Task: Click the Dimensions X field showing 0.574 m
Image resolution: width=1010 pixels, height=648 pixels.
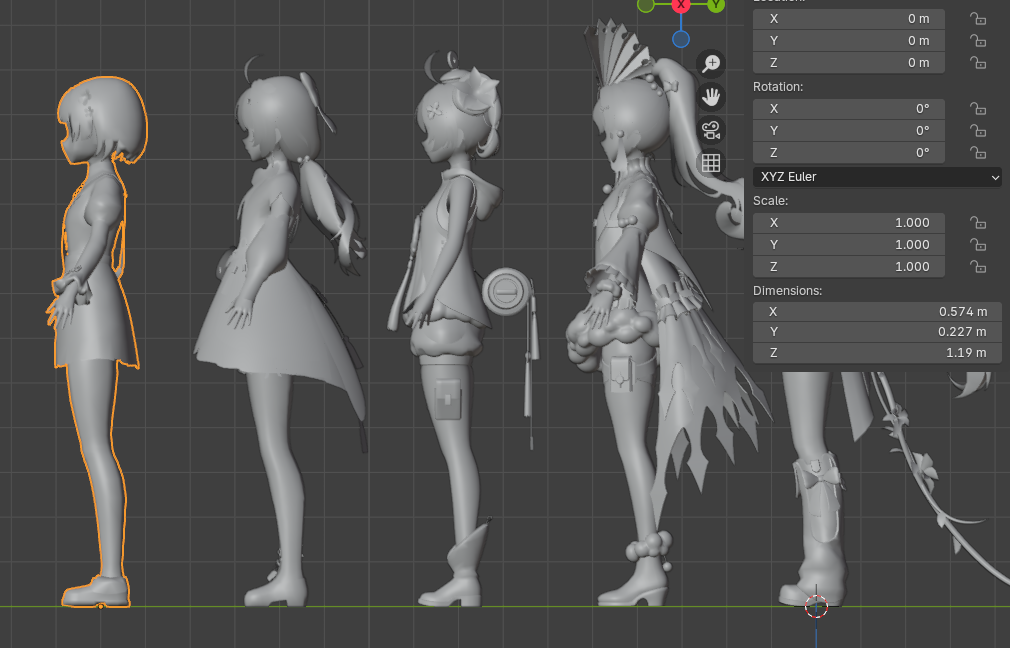Action: (x=877, y=312)
